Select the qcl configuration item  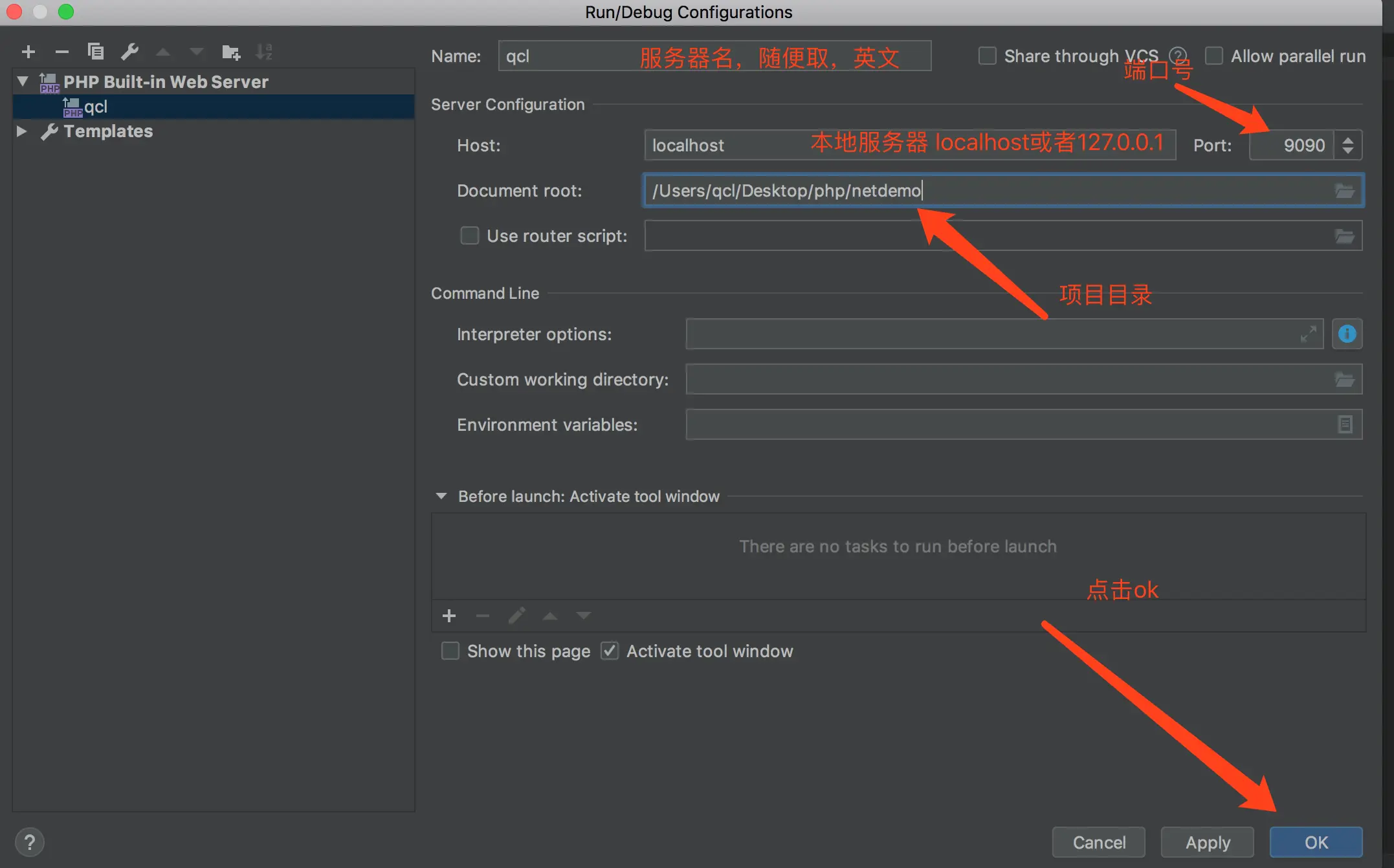pyautogui.click(x=96, y=107)
